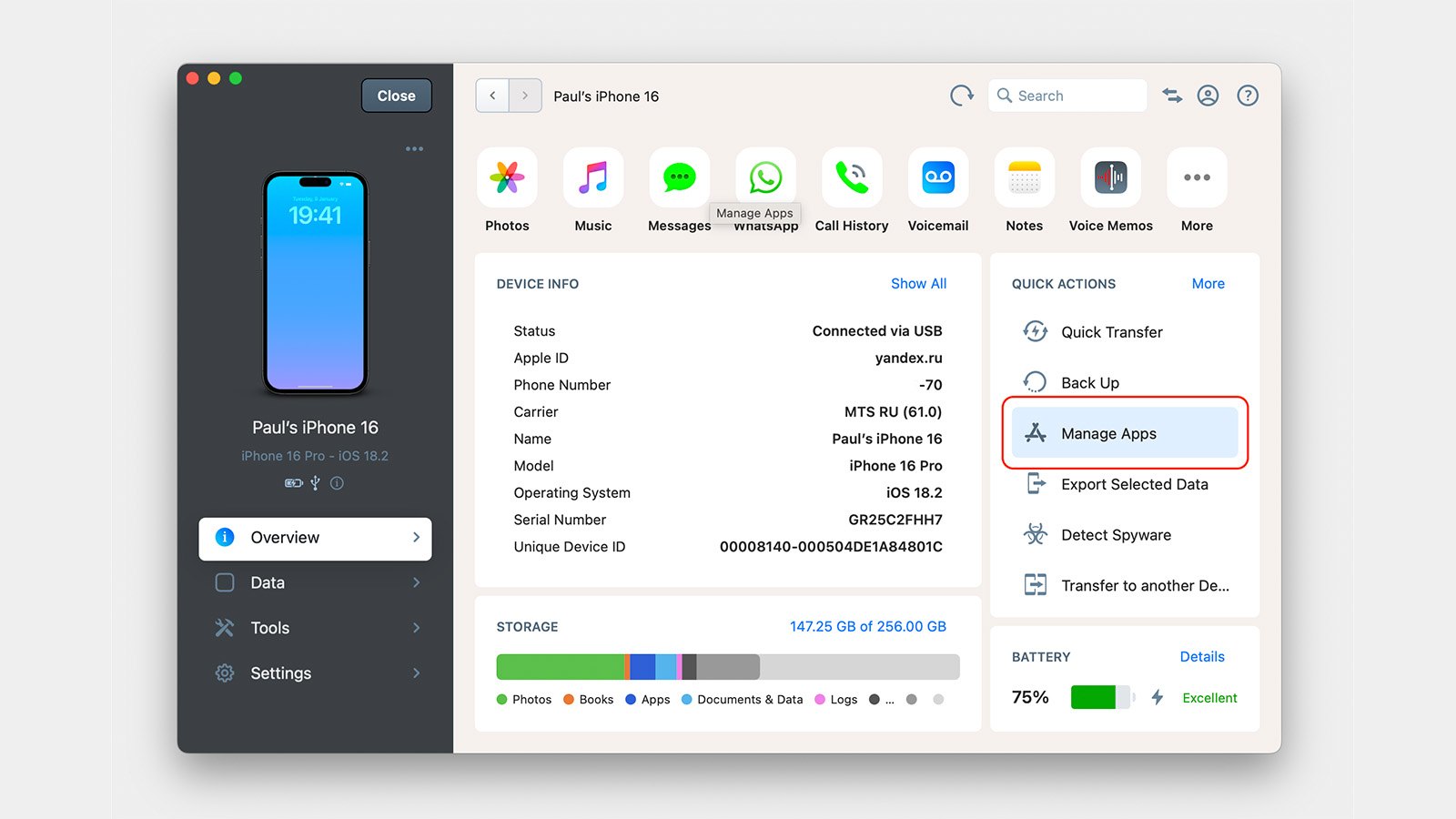The height and width of the screenshot is (819, 1456).
Task: Open the Messages app icon
Action: pyautogui.click(x=680, y=177)
